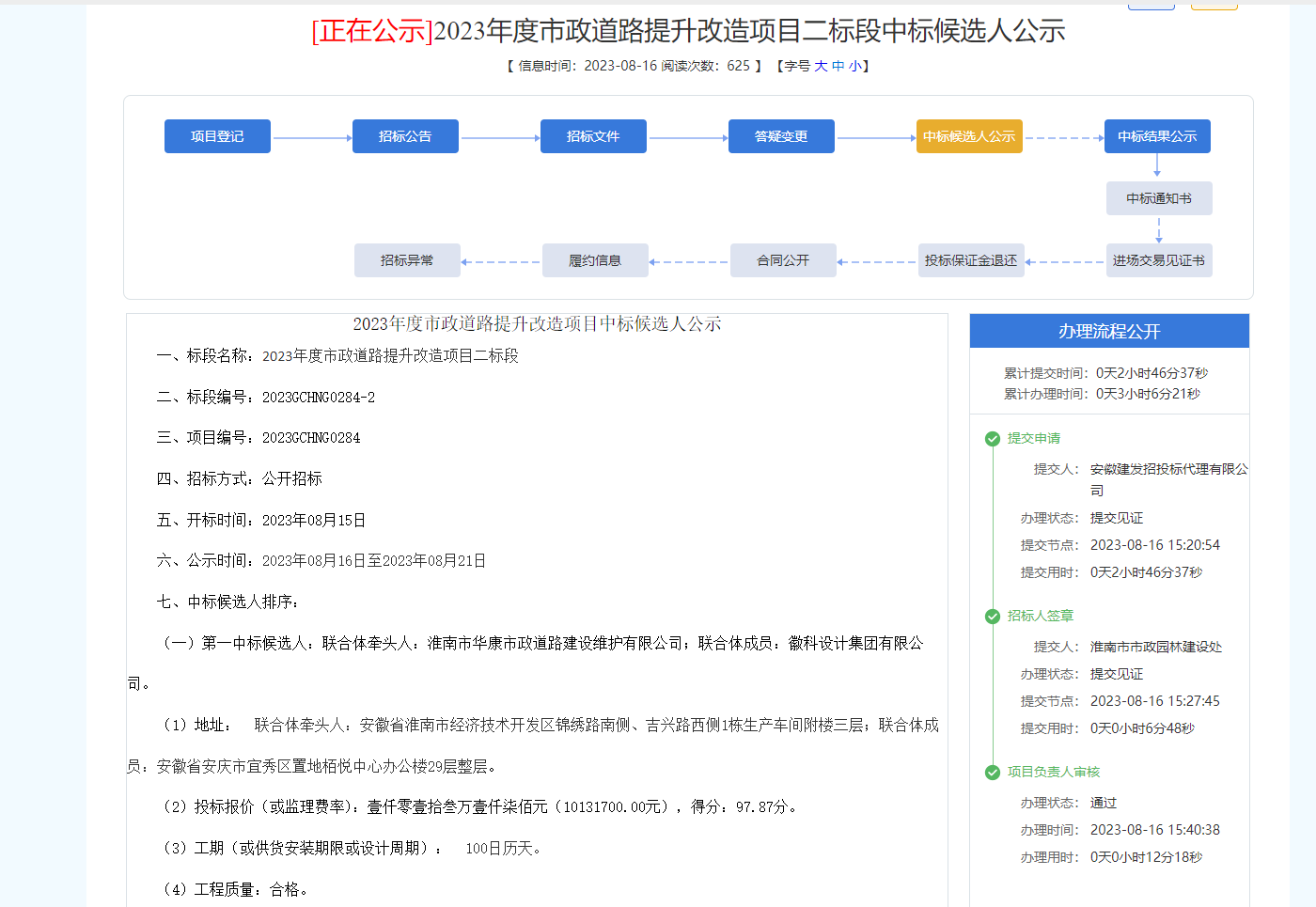Screen dimensions: 1316x907
Task: Click the 累计办理时间 value
Action: [1148, 394]
